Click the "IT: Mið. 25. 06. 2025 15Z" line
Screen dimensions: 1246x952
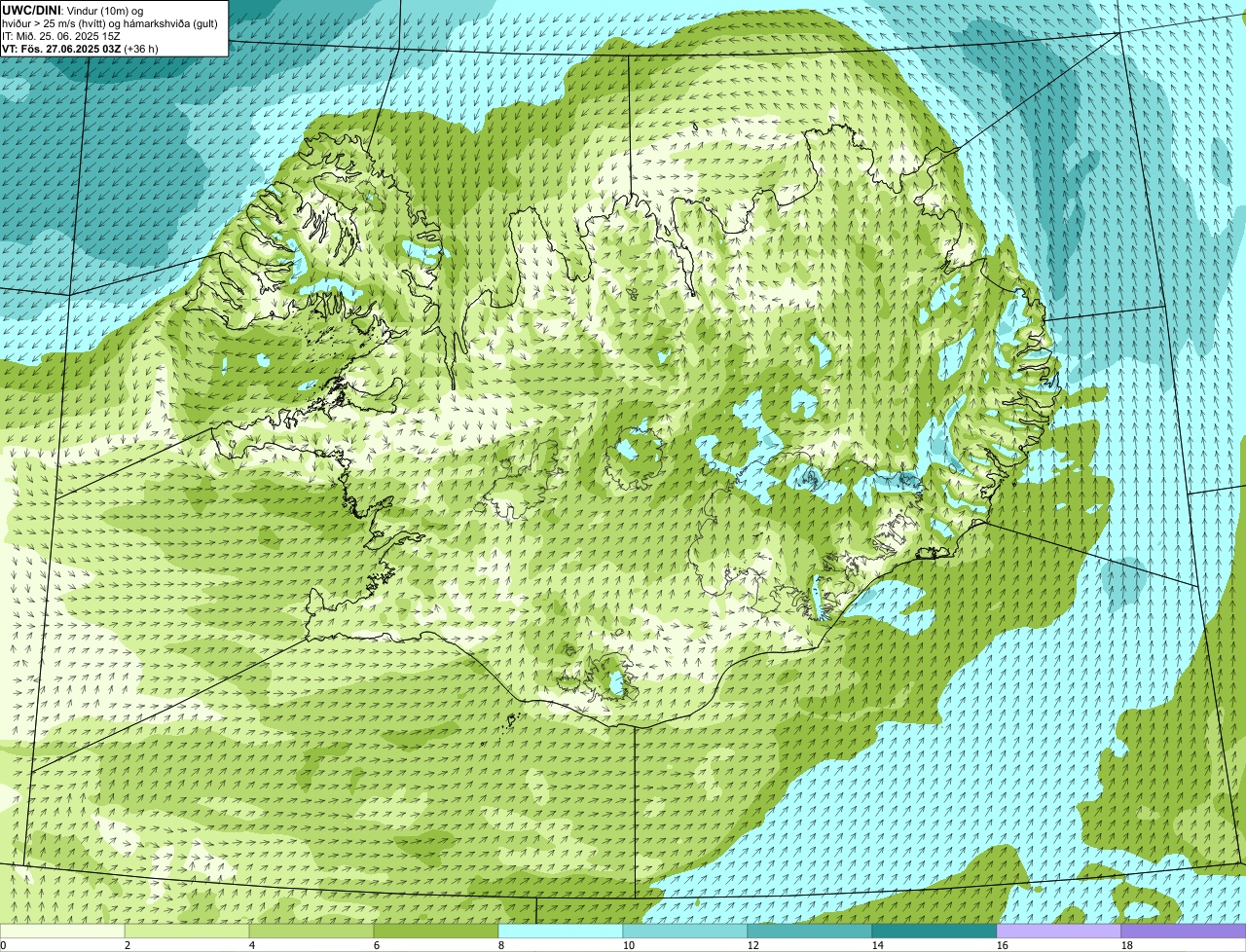point(61,36)
